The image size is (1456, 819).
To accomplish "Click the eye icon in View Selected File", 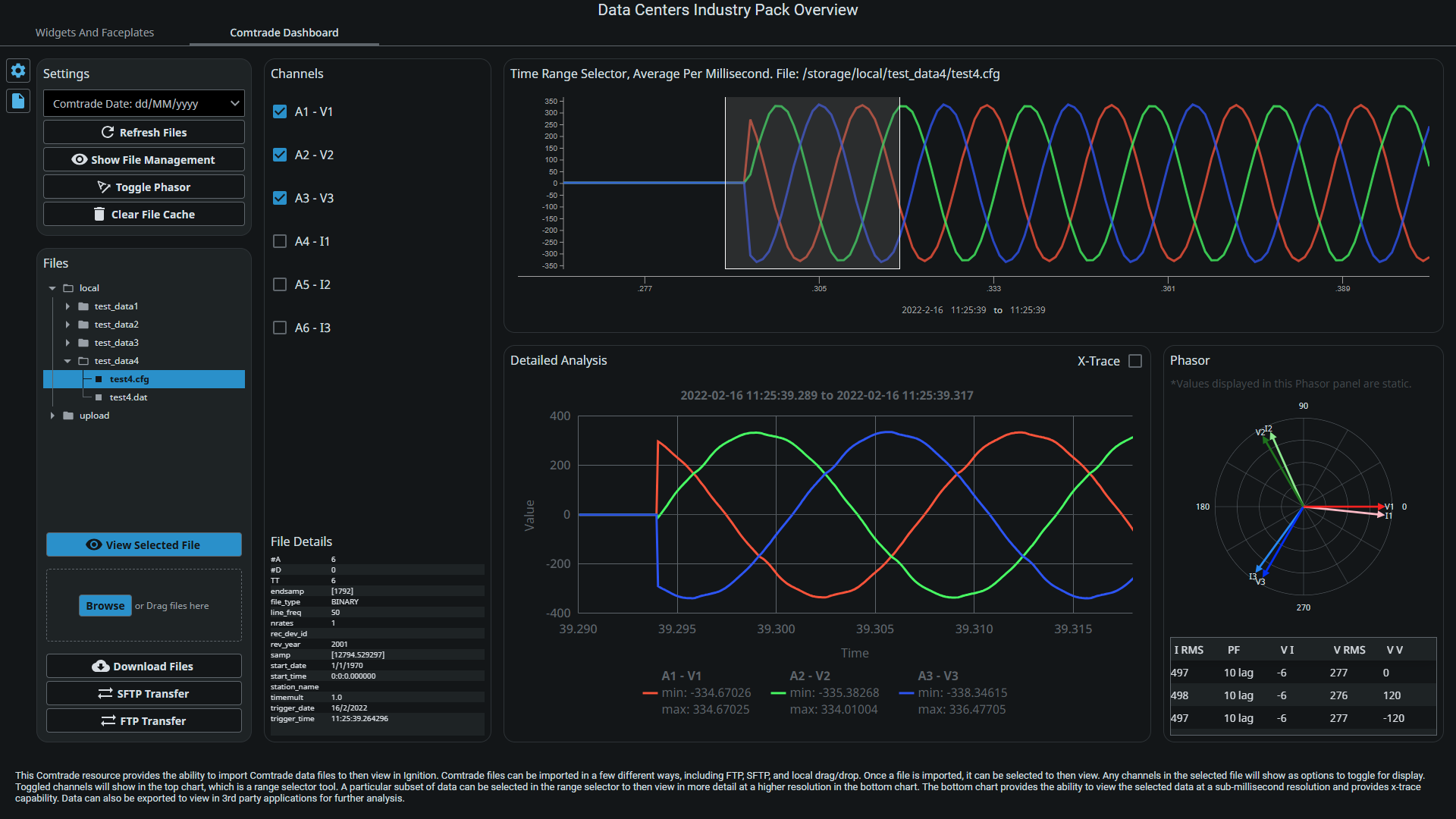I will pyautogui.click(x=94, y=544).
